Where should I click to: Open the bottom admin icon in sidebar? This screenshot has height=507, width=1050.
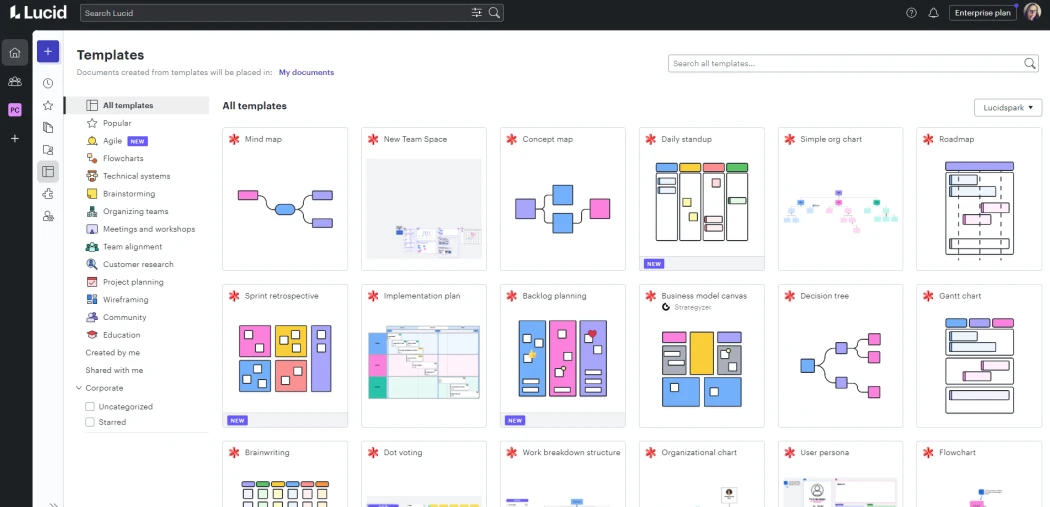[x=48, y=216]
